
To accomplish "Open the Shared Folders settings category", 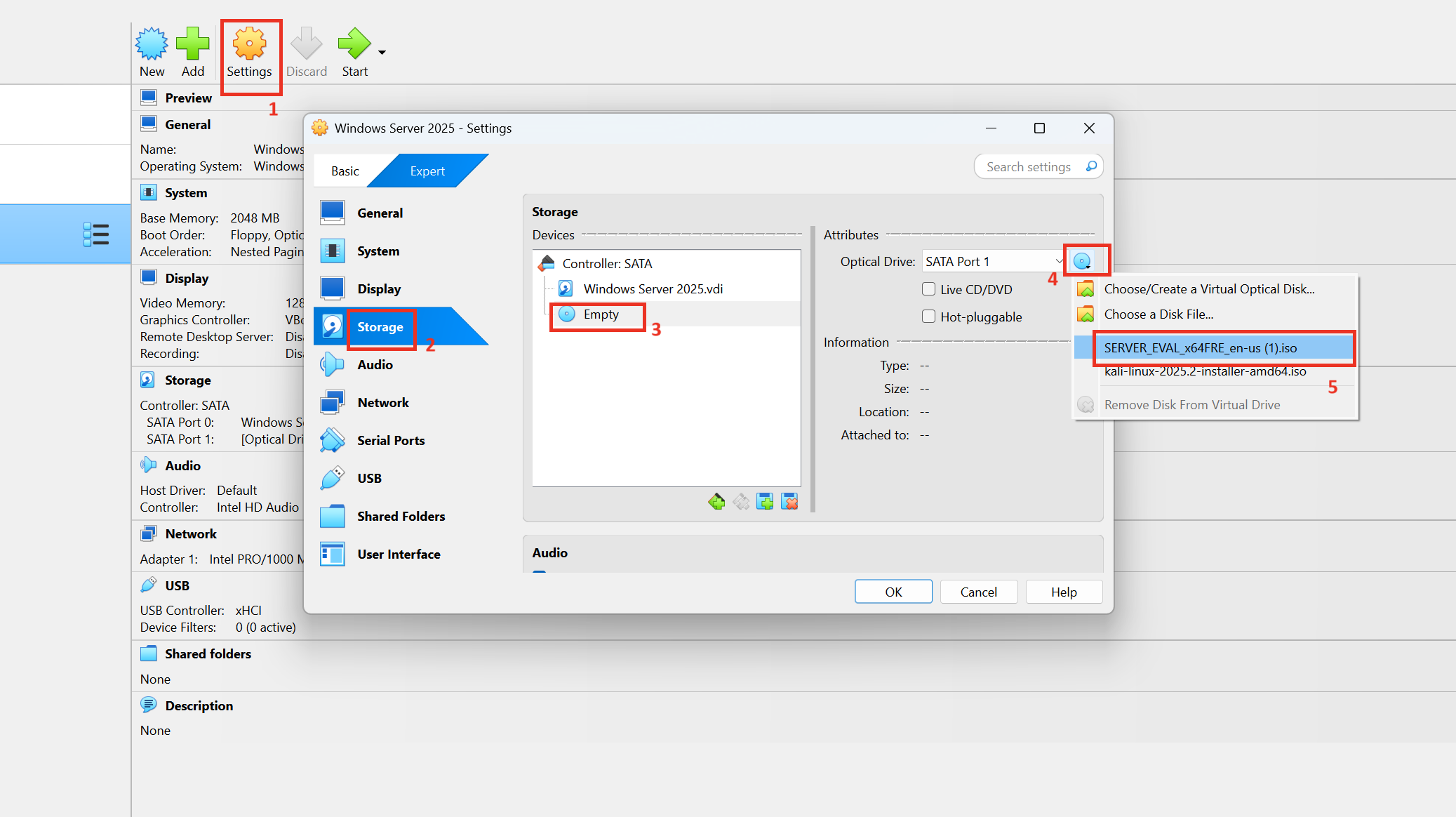I will coord(401,516).
